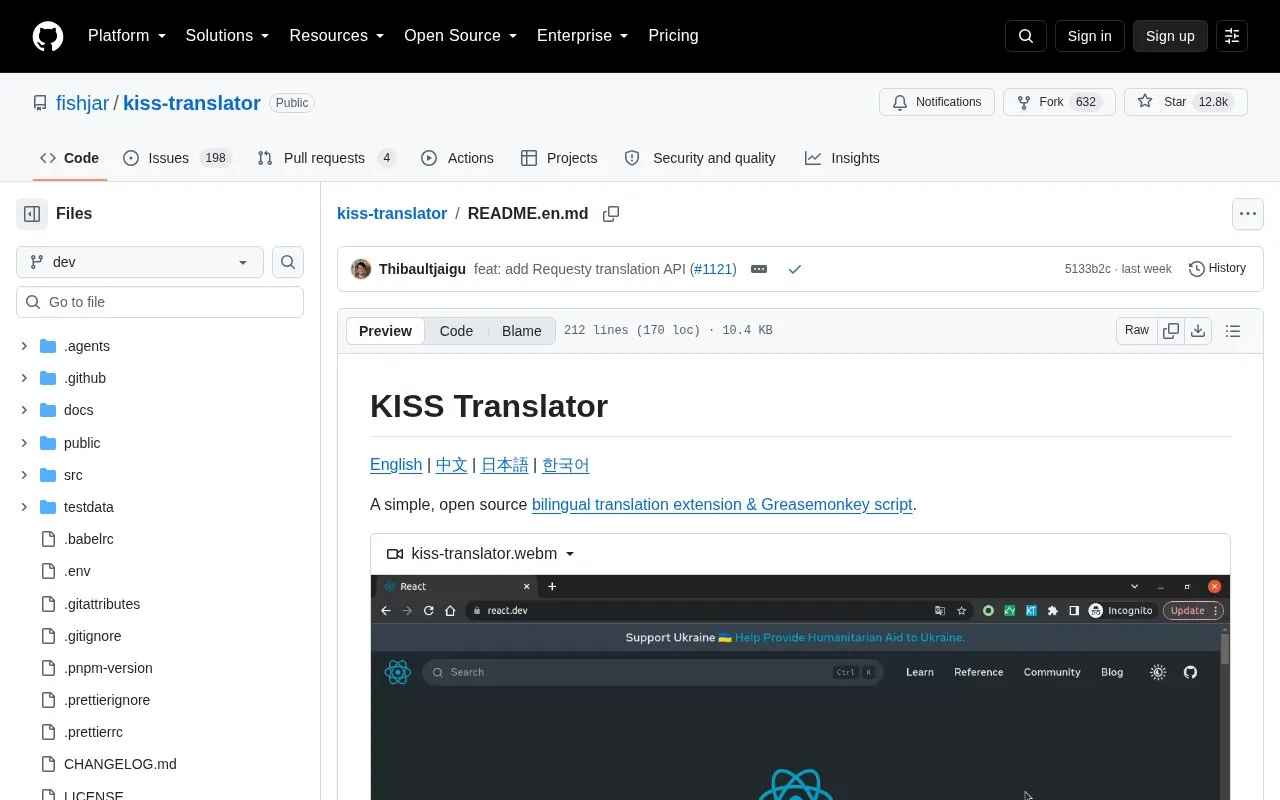Search files using the magnifier button
The height and width of the screenshot is (800, 1280).
coord(288,262)
